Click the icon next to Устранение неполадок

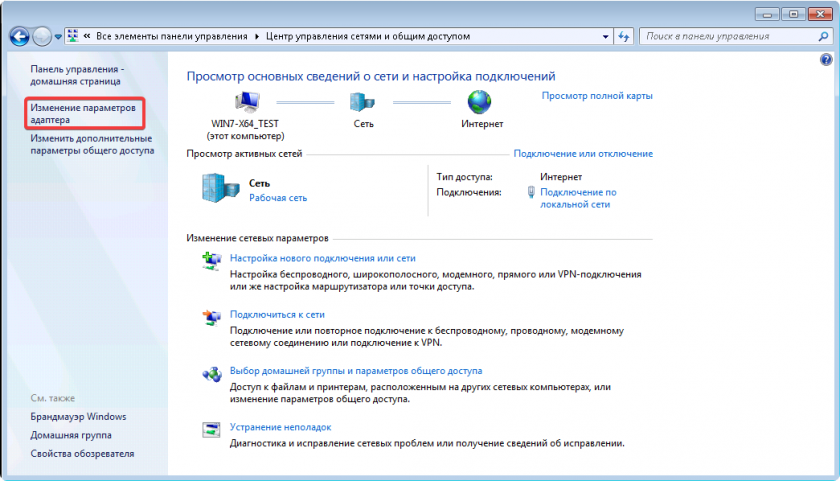[211, 429]
